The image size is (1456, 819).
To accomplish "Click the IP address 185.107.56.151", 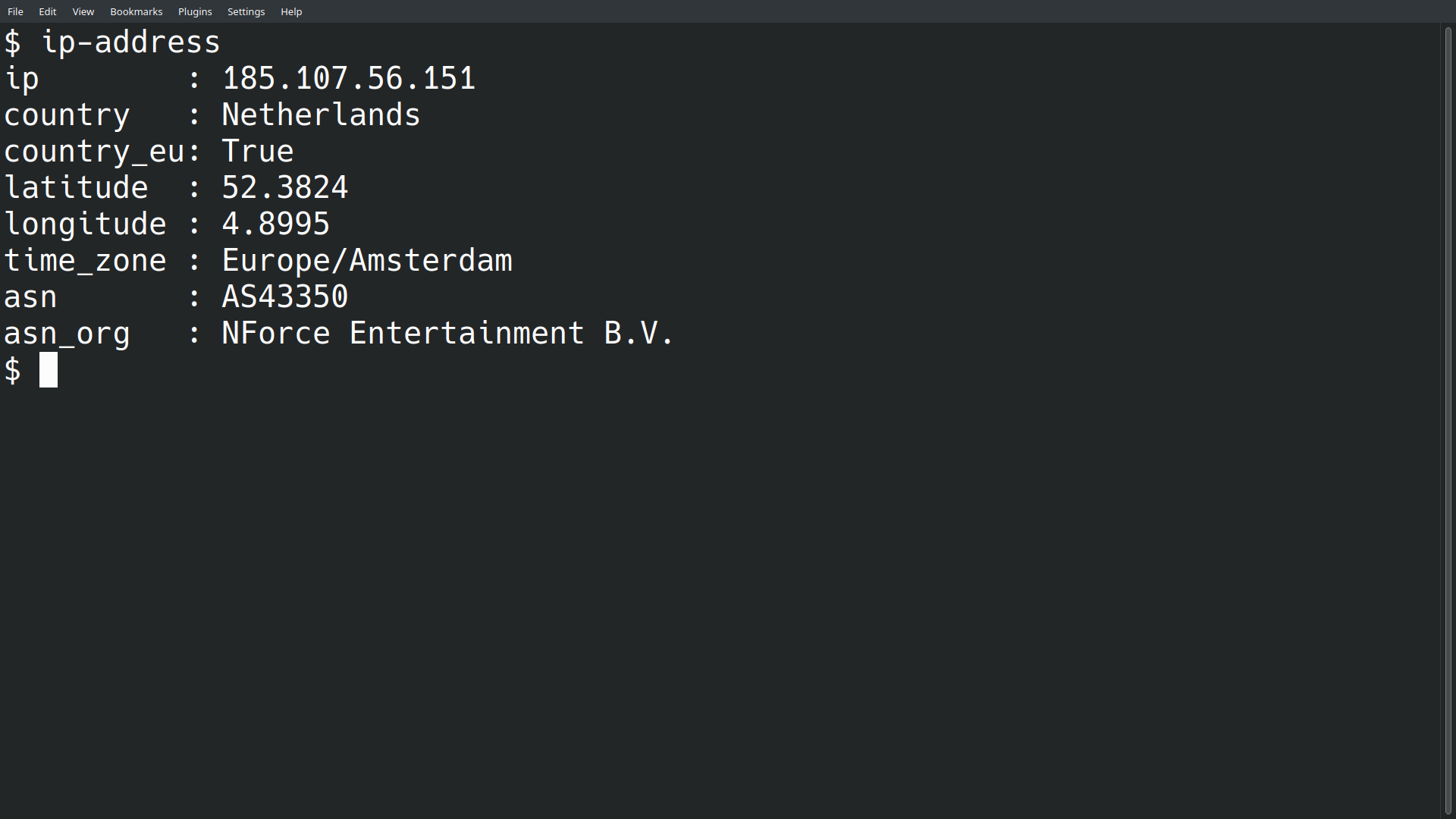I will click(349, 78).
